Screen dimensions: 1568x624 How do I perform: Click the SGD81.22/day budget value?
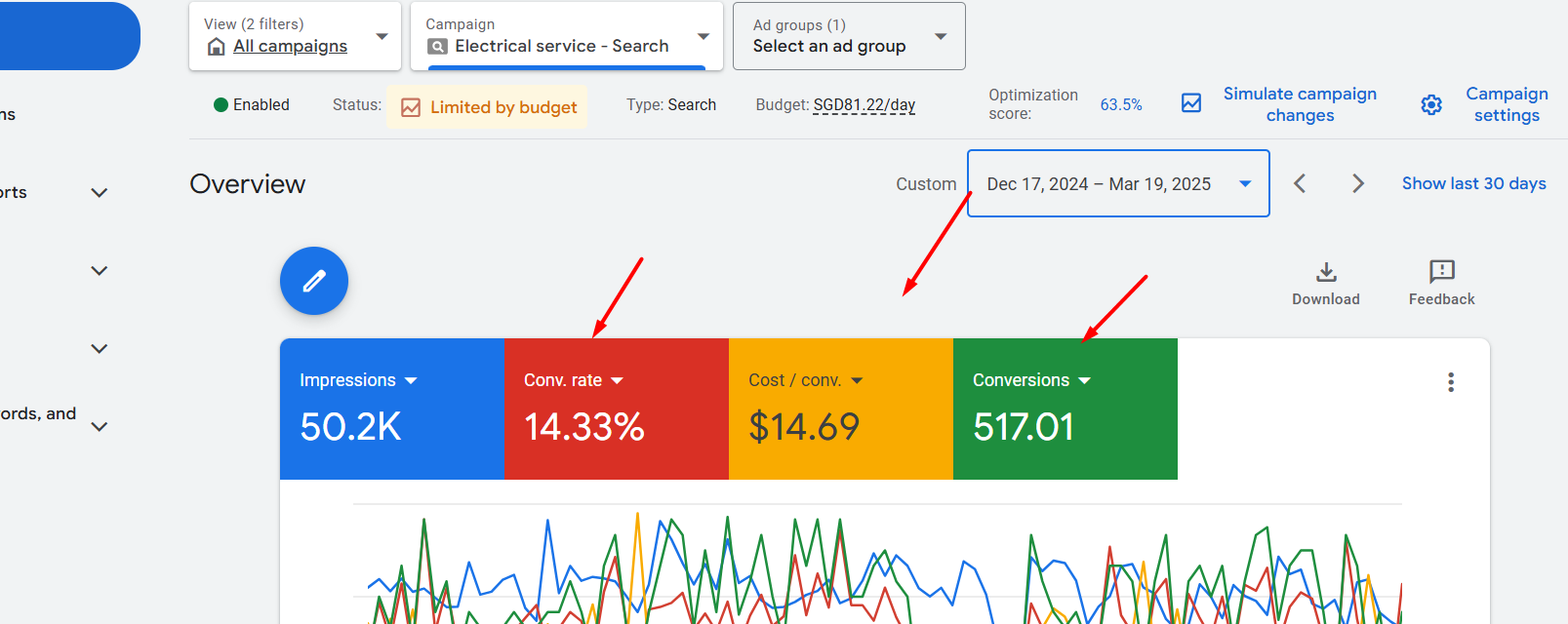(864, 105)
